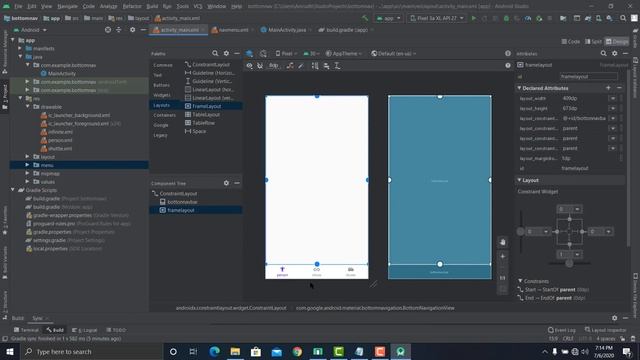Screen dimensions: 640x360
Task: Switch editor to Split view
Action: pyautogui.click(x=593, y=42)
